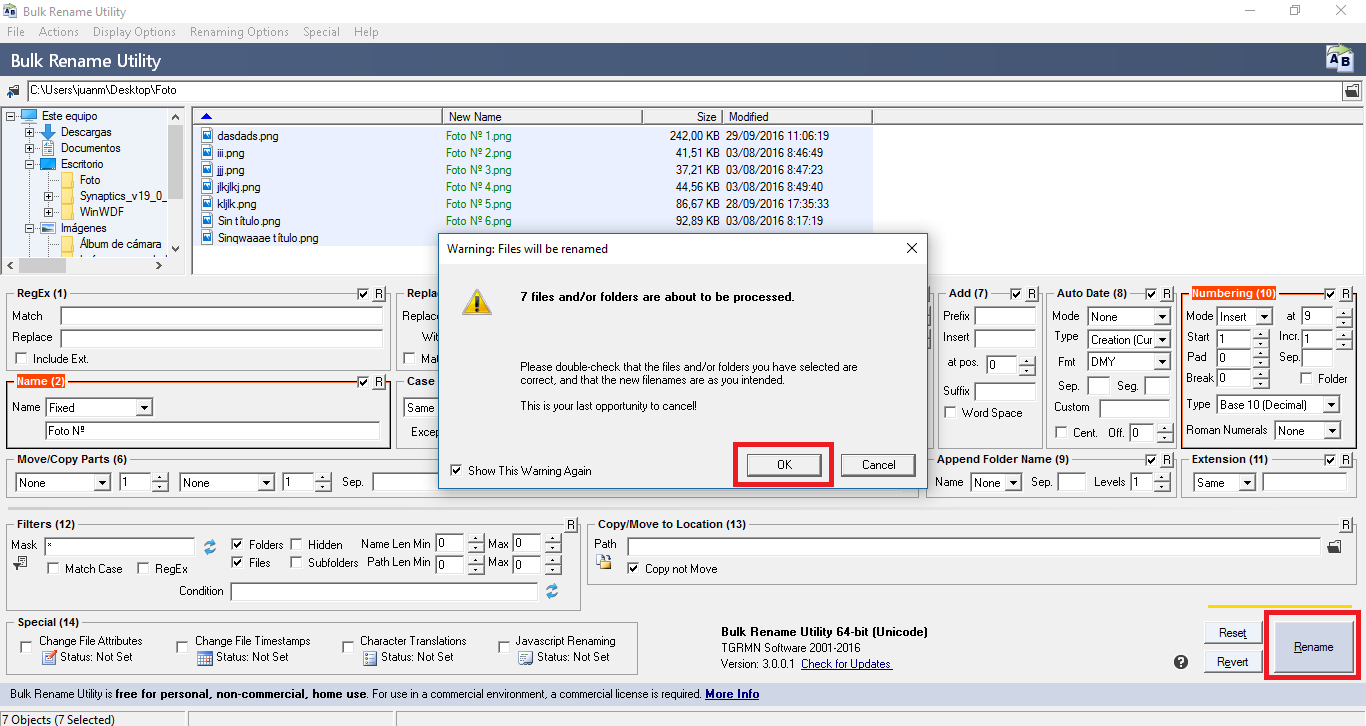
Task: Click the Rename button
Action: pyautogui.click(x=1313, y=646)
